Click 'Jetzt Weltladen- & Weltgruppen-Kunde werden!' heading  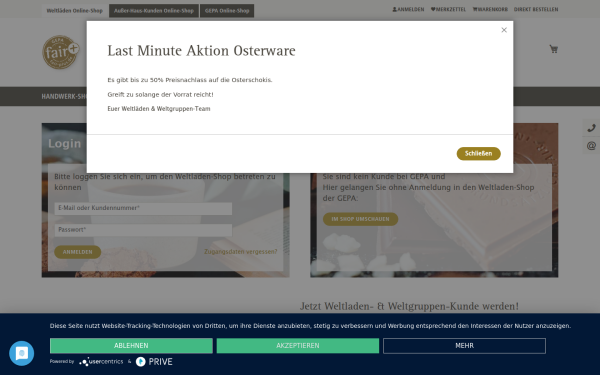click(x=409, y=306)
